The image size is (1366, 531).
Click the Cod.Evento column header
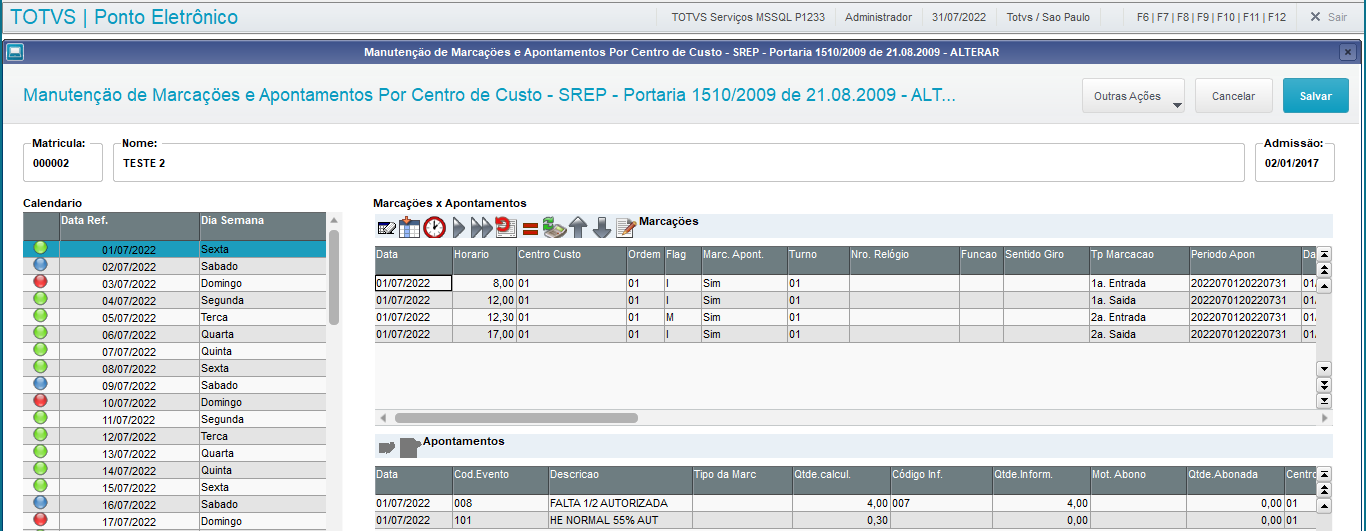[499, 480]
